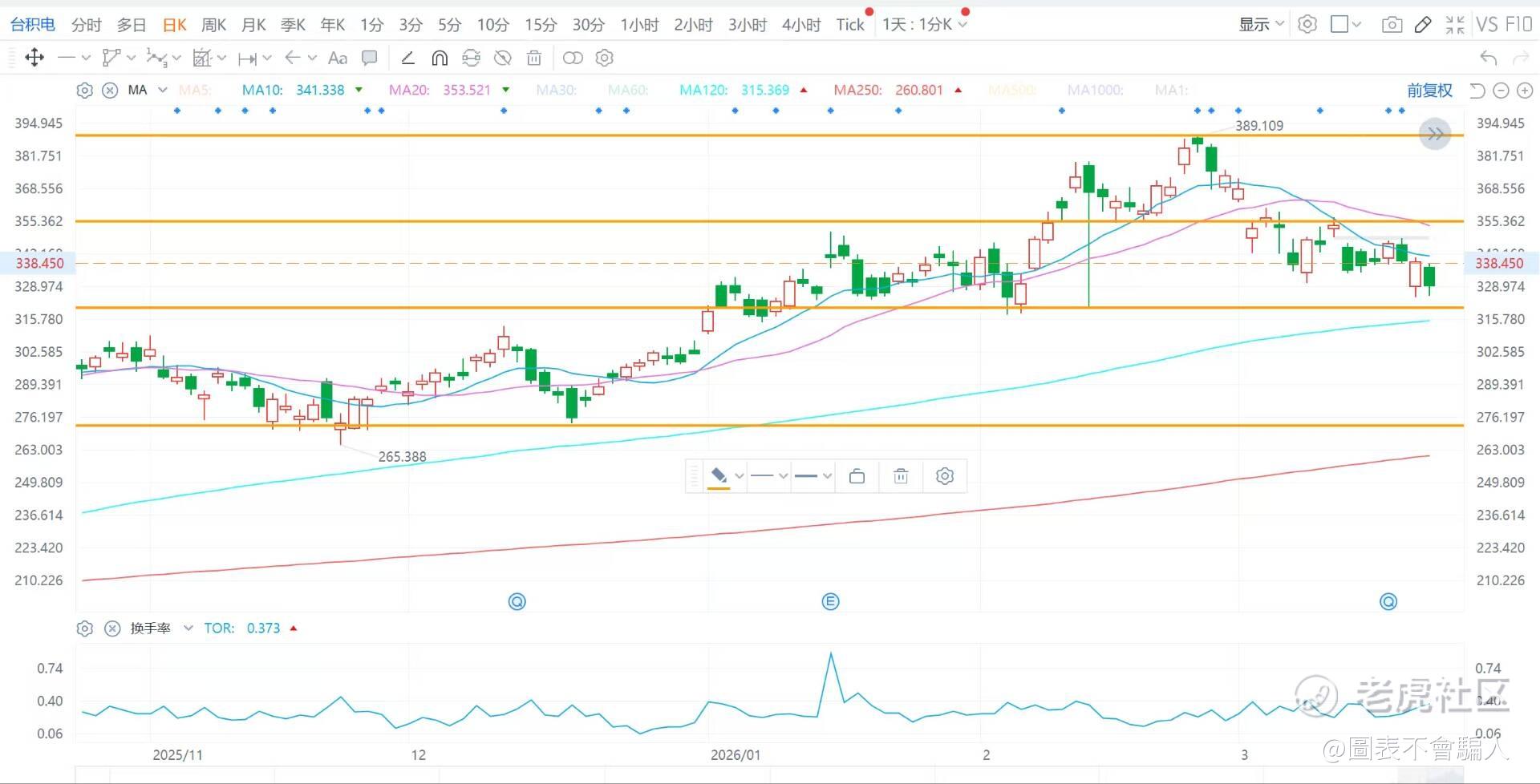Screen dimensions: 1540x784
Task: Remove the MA indicator with X icon
Action: (110, 90)
